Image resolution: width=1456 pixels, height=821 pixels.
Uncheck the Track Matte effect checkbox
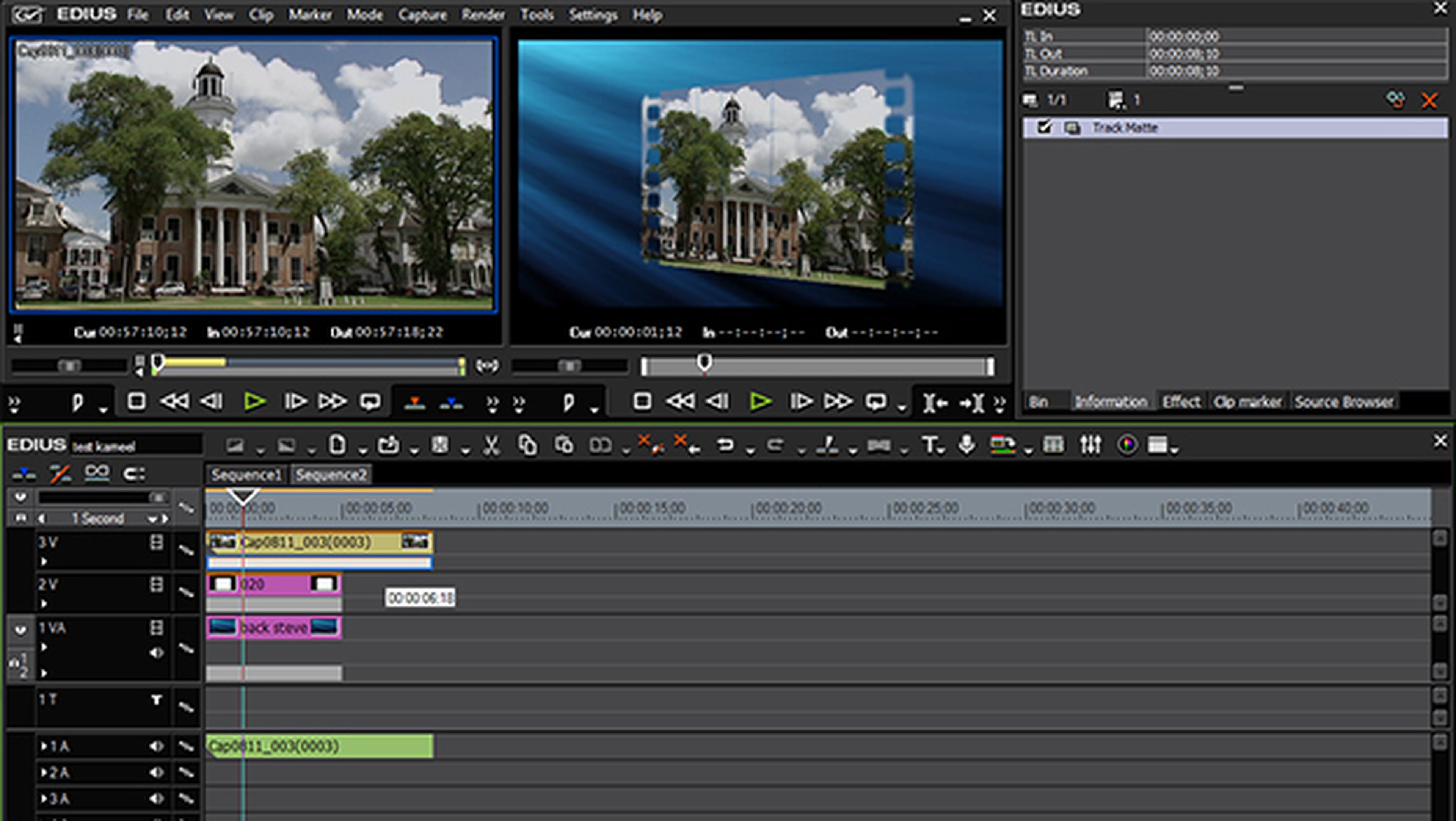click(x=1044, y=128)
